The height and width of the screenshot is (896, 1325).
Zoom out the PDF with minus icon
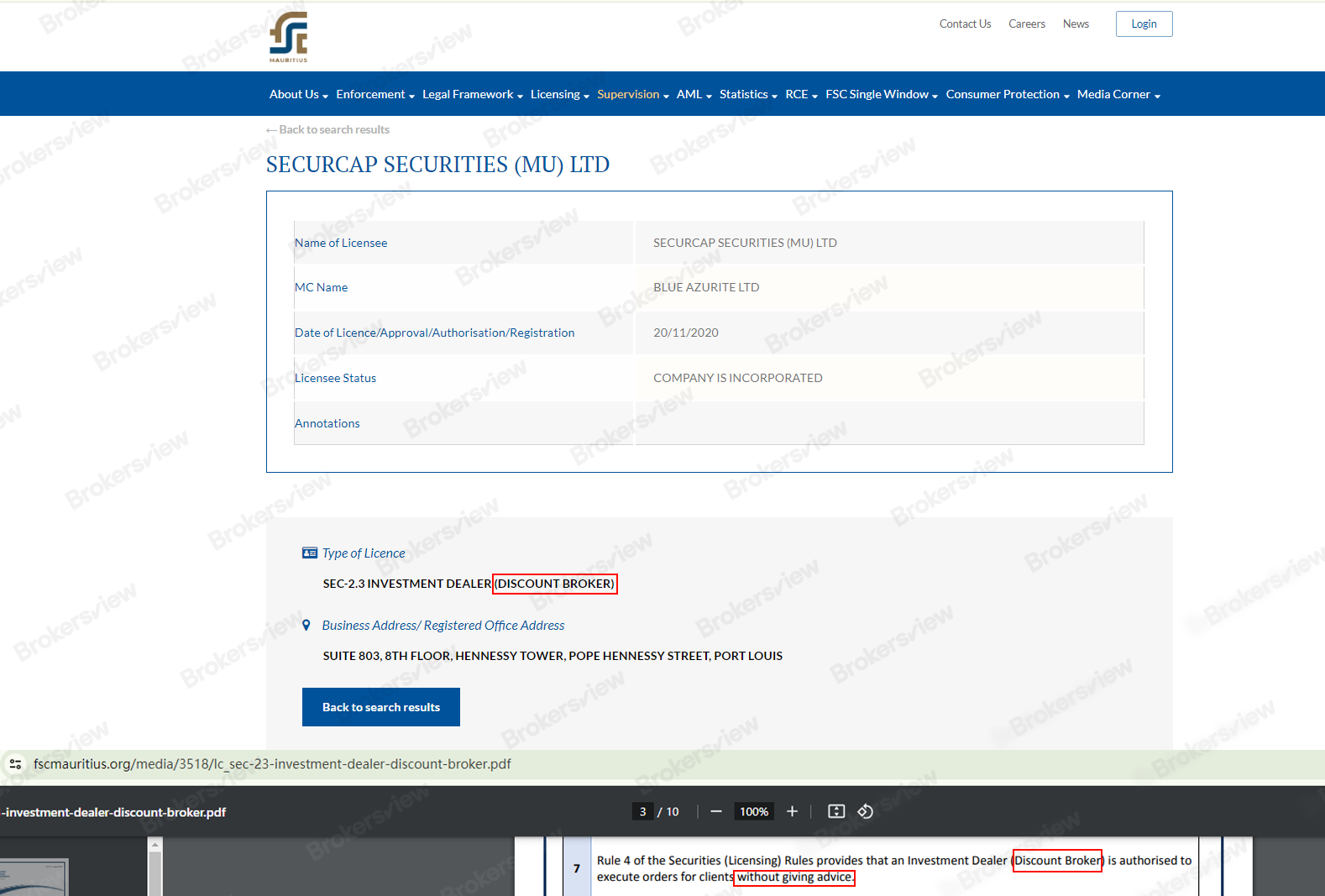(x=716, y=811)
